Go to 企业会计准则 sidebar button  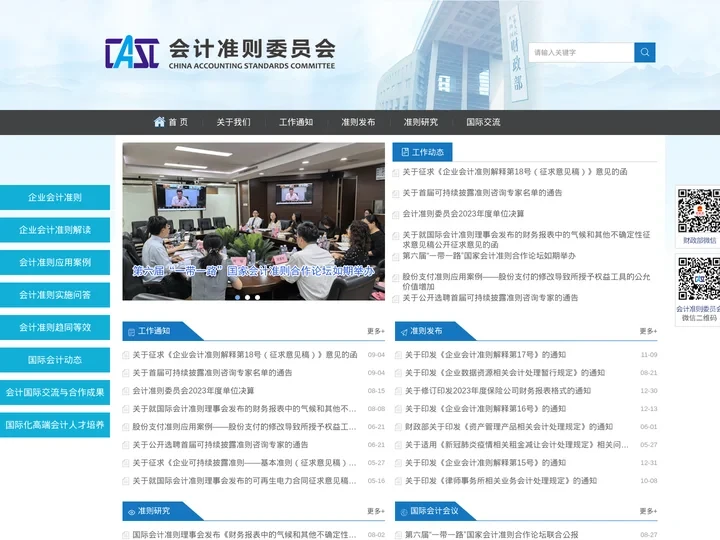click(x=55, y=197)
